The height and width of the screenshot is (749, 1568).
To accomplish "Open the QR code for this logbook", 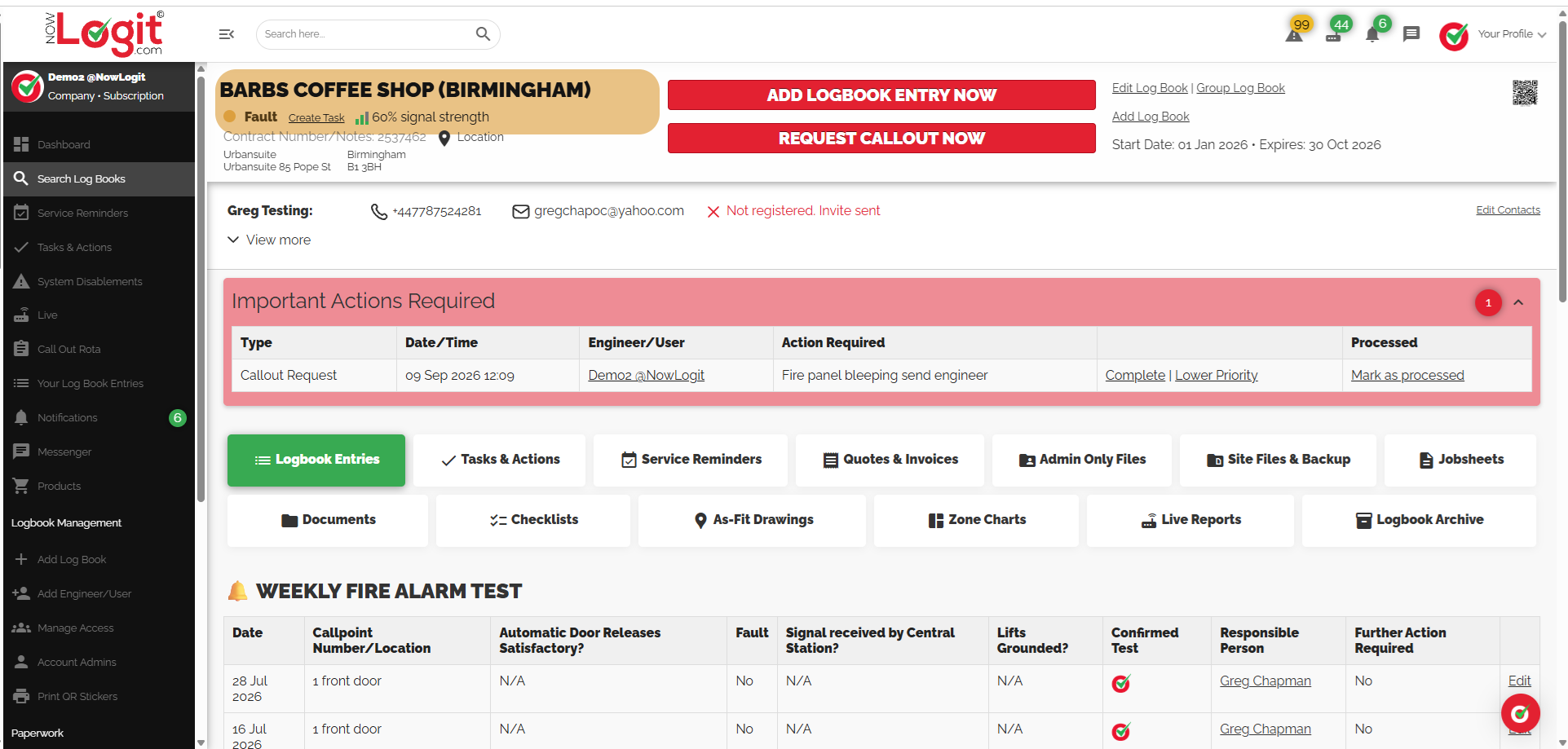I will tap(1525, 93).
